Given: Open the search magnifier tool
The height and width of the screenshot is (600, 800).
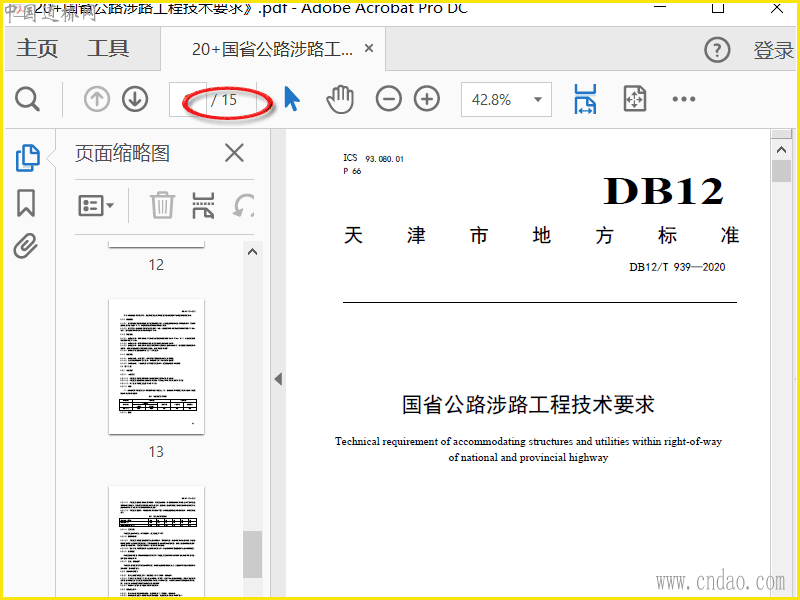Looking at the screenshot, I should 28,99.
